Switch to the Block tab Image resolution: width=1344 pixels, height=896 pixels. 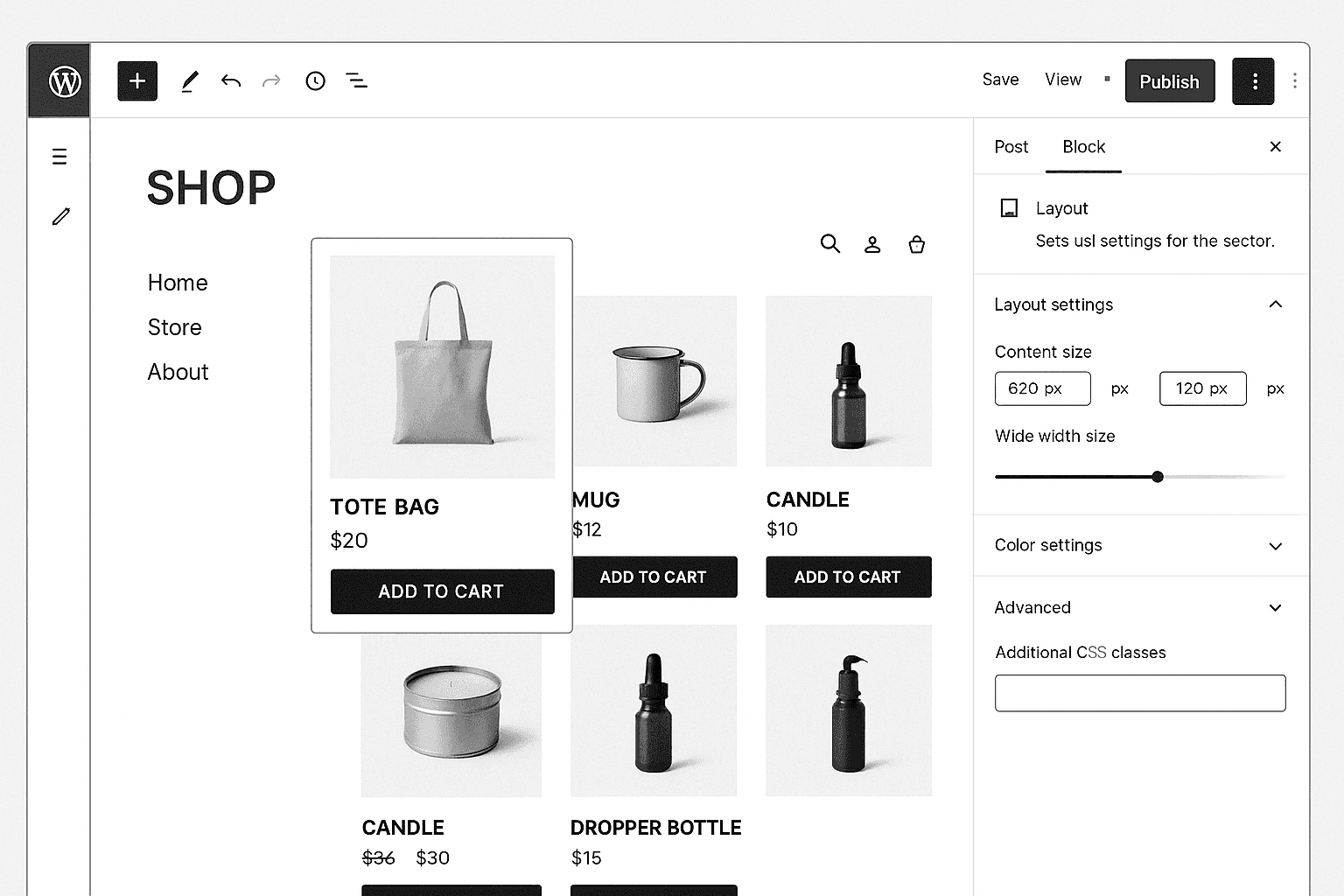pyautogui.click(x=1083, y=147)
